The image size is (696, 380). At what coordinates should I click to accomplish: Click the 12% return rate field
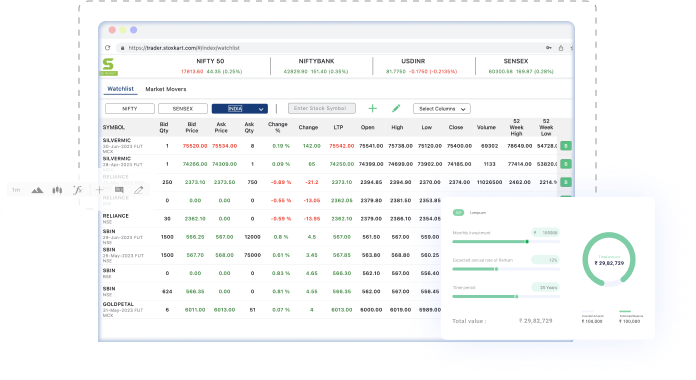[x=546, y=260]
